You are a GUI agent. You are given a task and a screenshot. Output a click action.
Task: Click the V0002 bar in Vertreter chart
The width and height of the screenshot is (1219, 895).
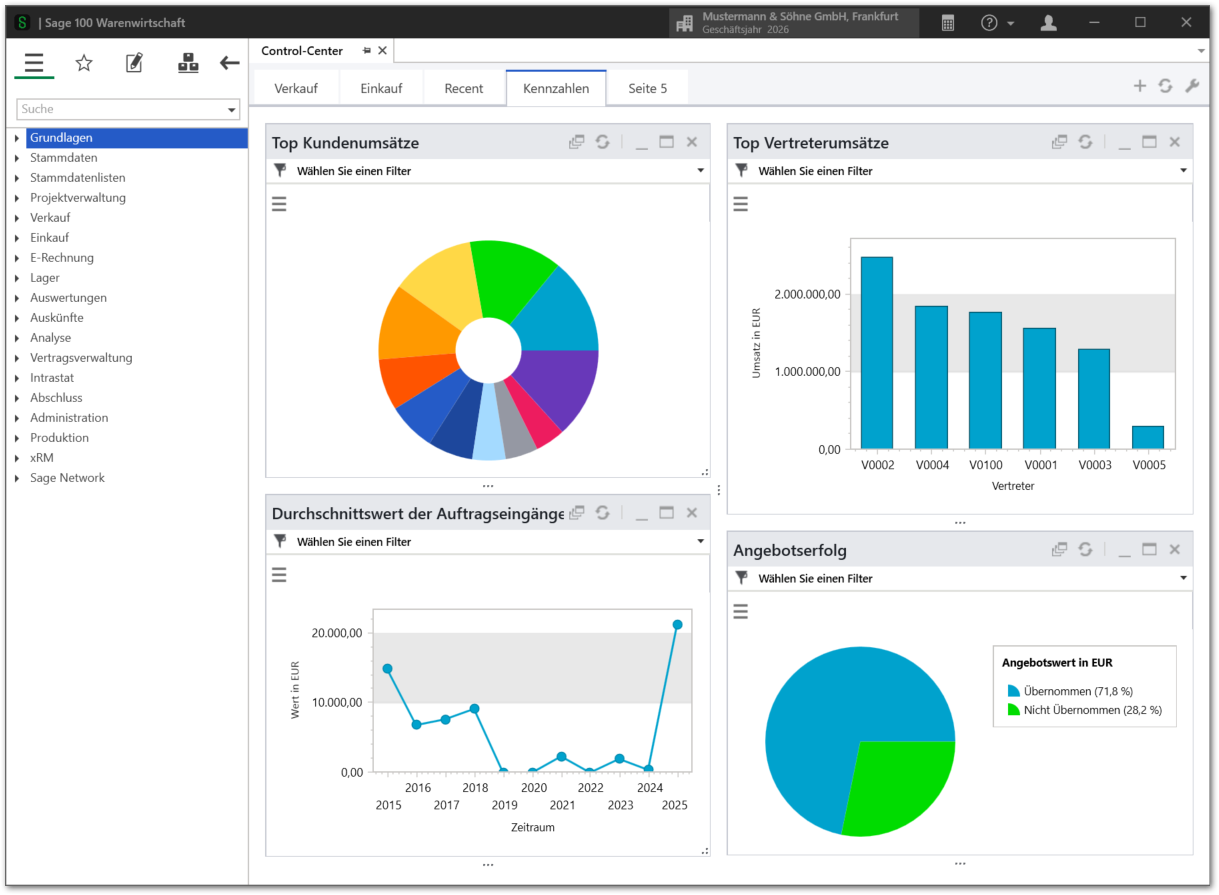point(877,353)
